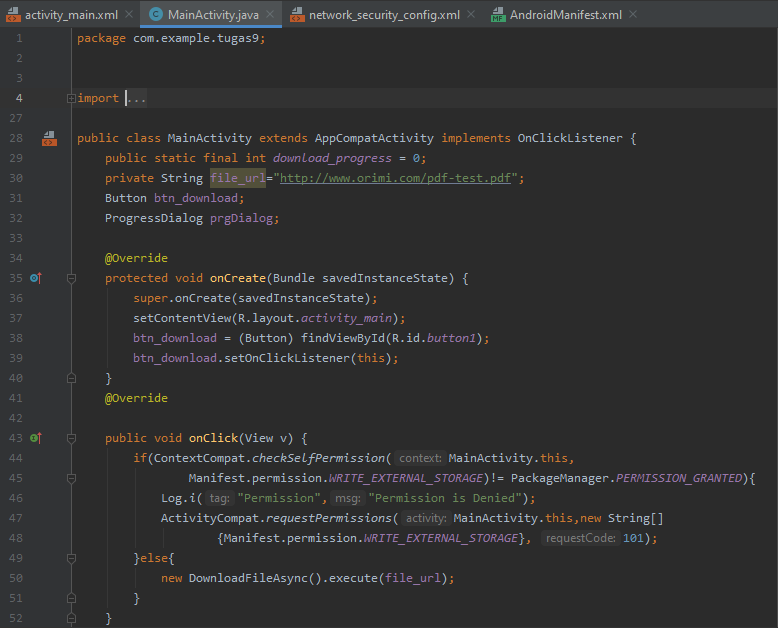This screenshot has width=778, height=628.
Task: Click the download_progress constant name
Action: click(x=332, y=158)
